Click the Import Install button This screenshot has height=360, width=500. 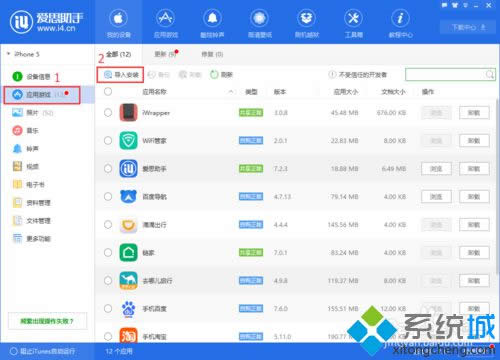pos(120,75)
